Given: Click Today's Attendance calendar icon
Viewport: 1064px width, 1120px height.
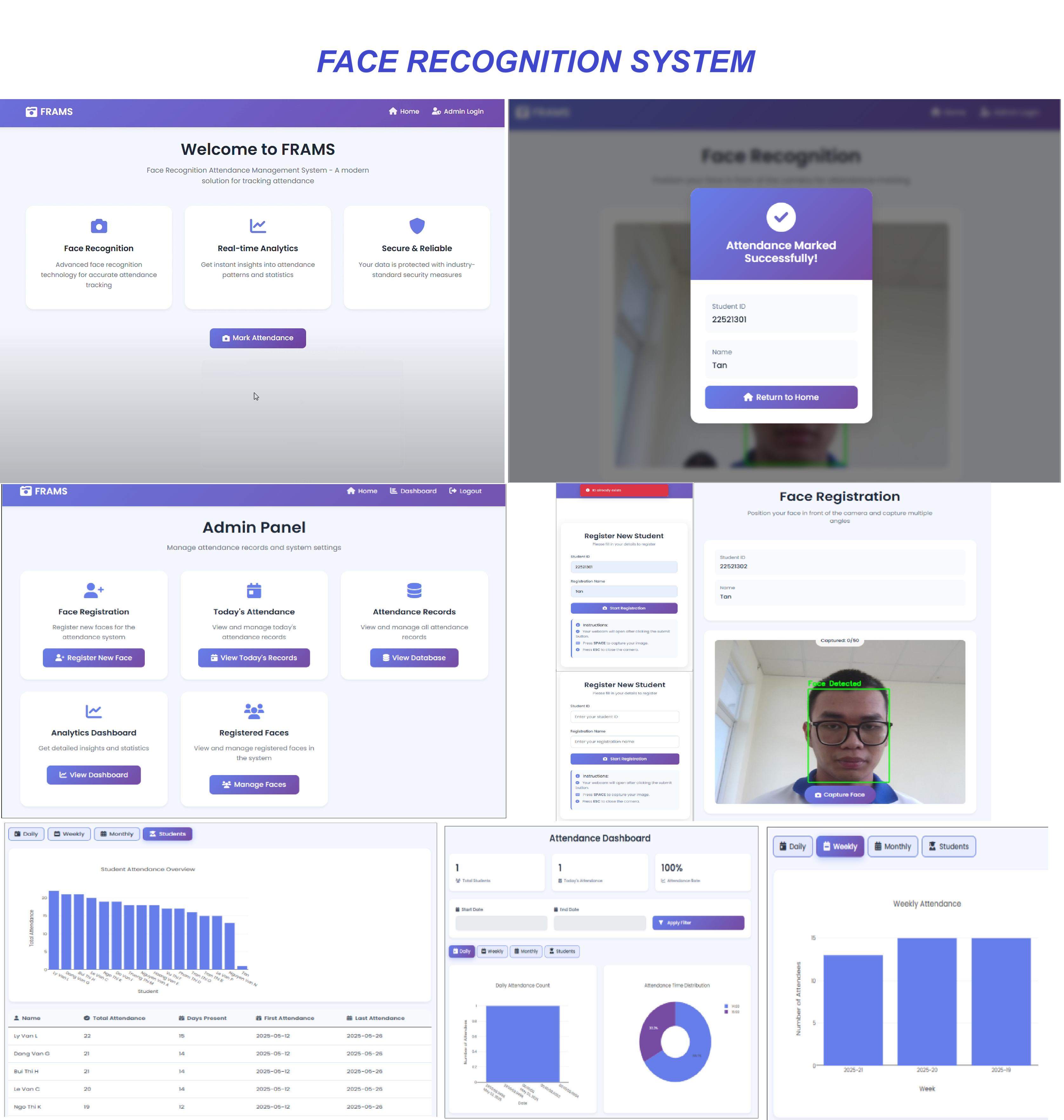Looking at the screenshot, I should coord(254,591).
